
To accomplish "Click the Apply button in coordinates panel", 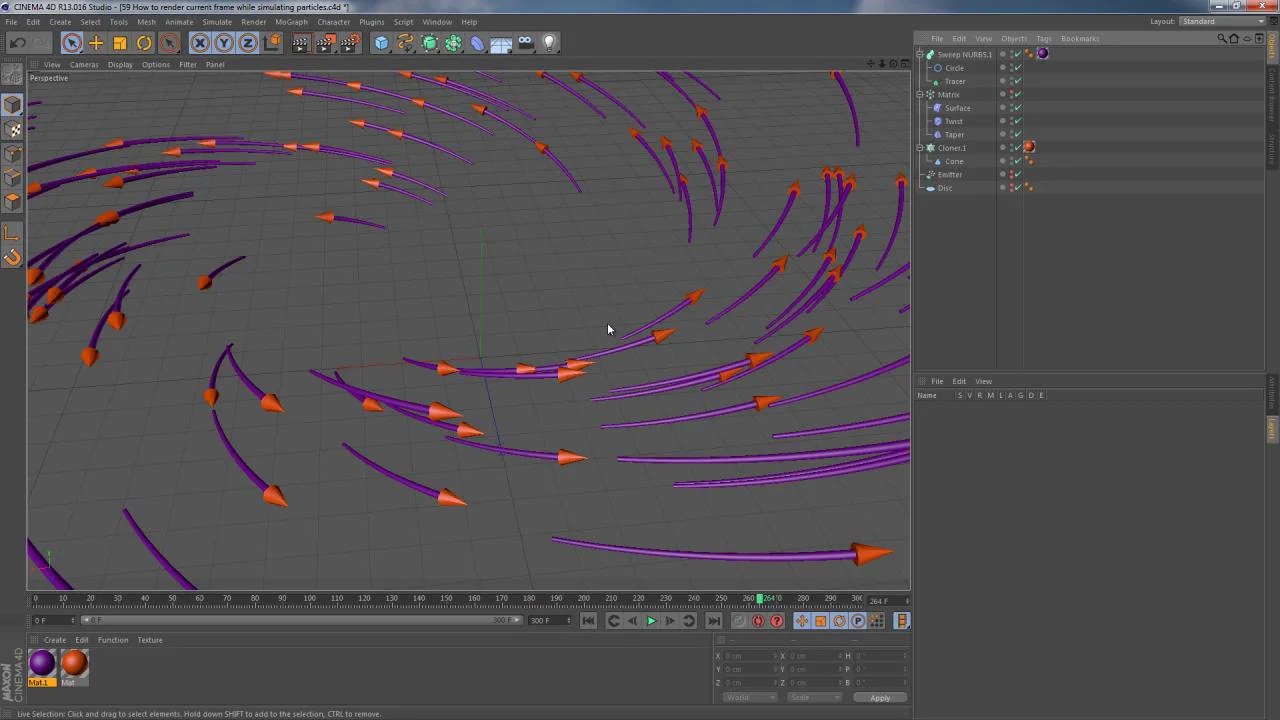I will click(x=879, y=698).
